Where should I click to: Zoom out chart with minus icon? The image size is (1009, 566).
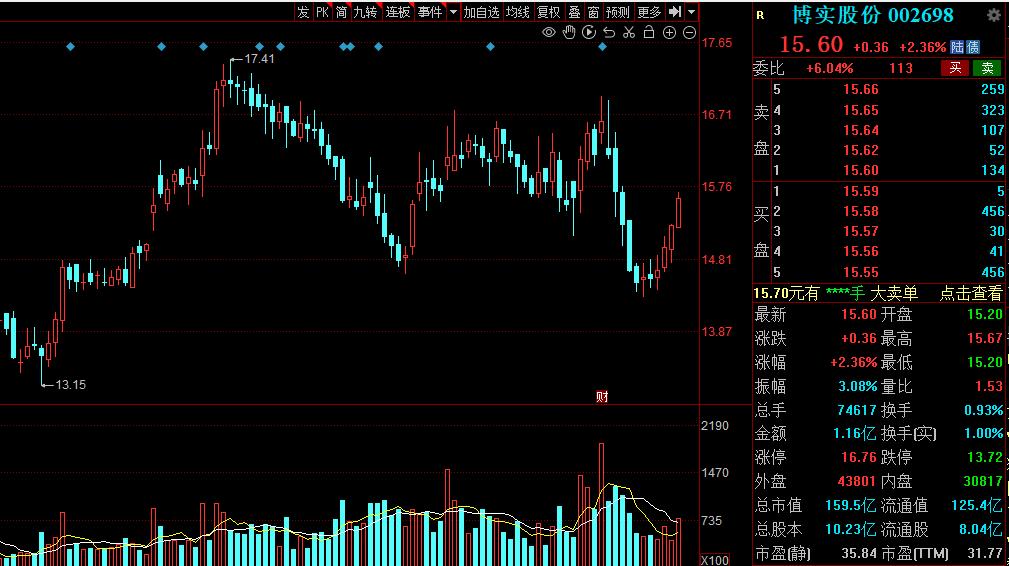[x=689, y=32]
